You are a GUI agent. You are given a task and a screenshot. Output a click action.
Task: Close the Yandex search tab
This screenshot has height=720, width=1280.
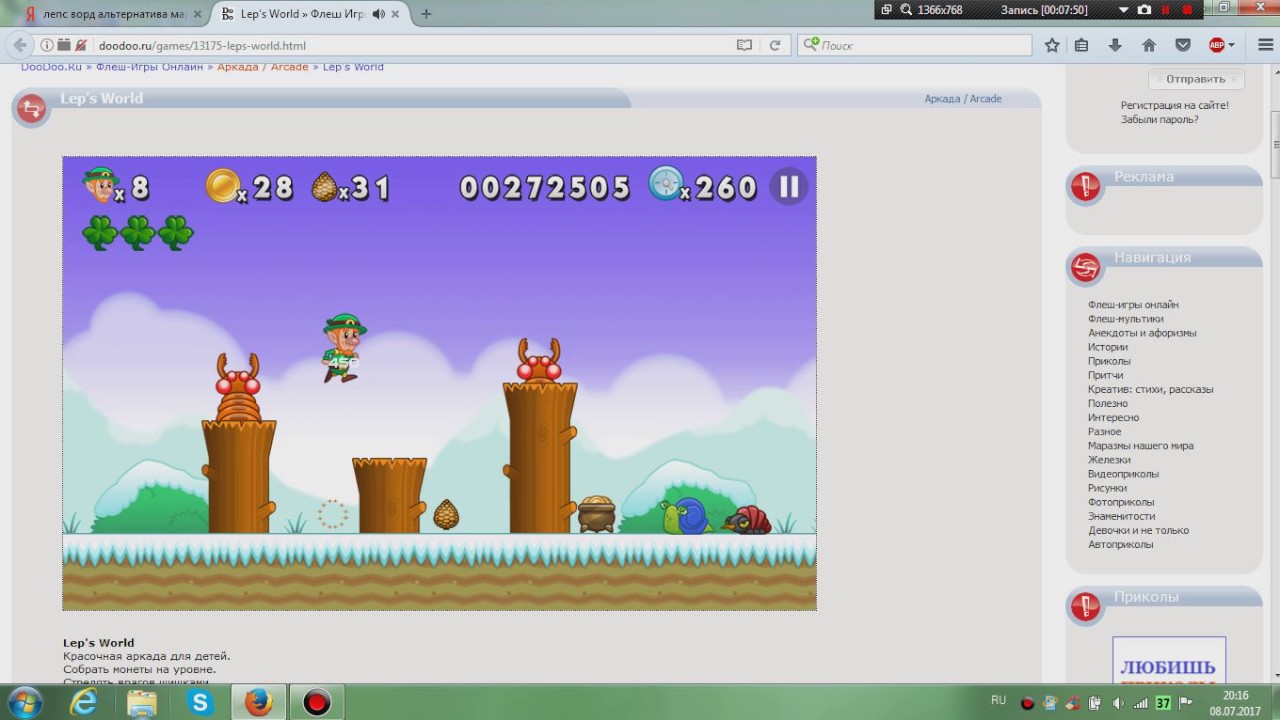pos(196,14)
